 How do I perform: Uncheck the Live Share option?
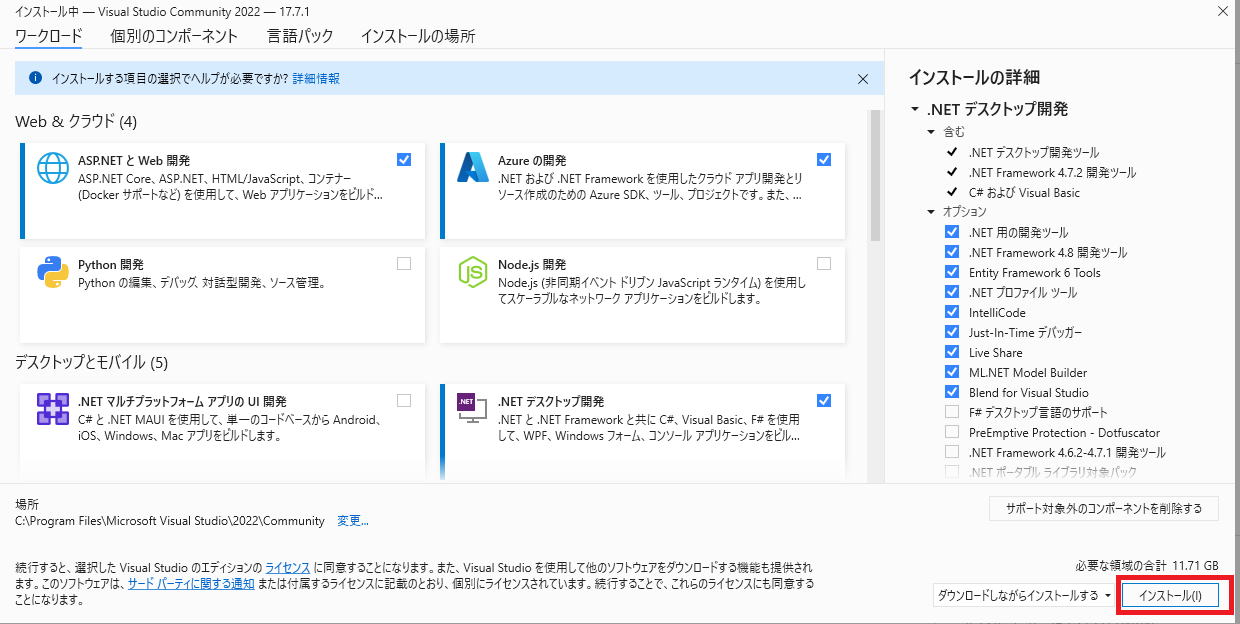(x=952, y=352)
